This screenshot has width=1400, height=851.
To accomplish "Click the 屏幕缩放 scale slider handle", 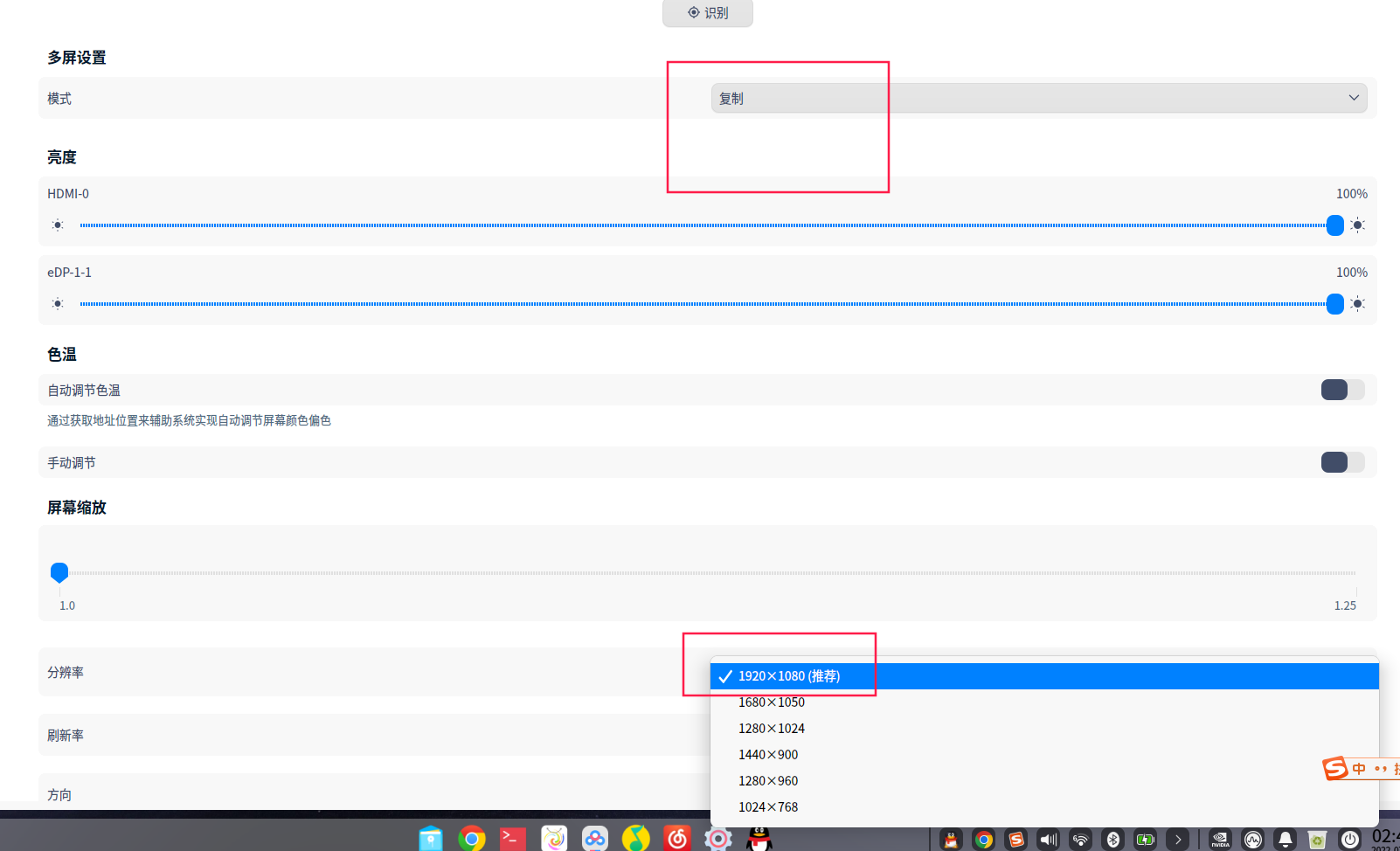I will 59,573.
